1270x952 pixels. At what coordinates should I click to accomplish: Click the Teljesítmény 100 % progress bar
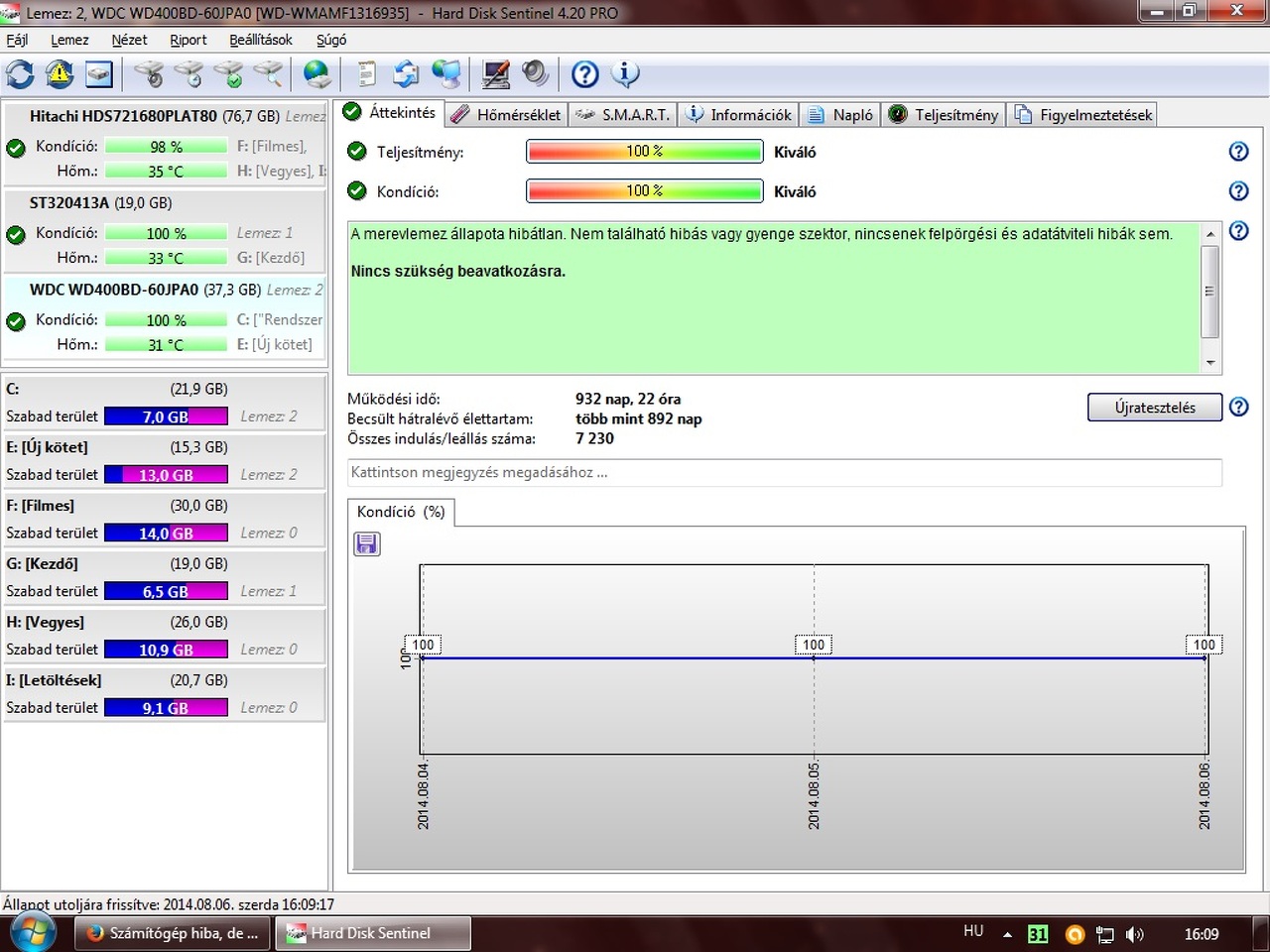645,152
